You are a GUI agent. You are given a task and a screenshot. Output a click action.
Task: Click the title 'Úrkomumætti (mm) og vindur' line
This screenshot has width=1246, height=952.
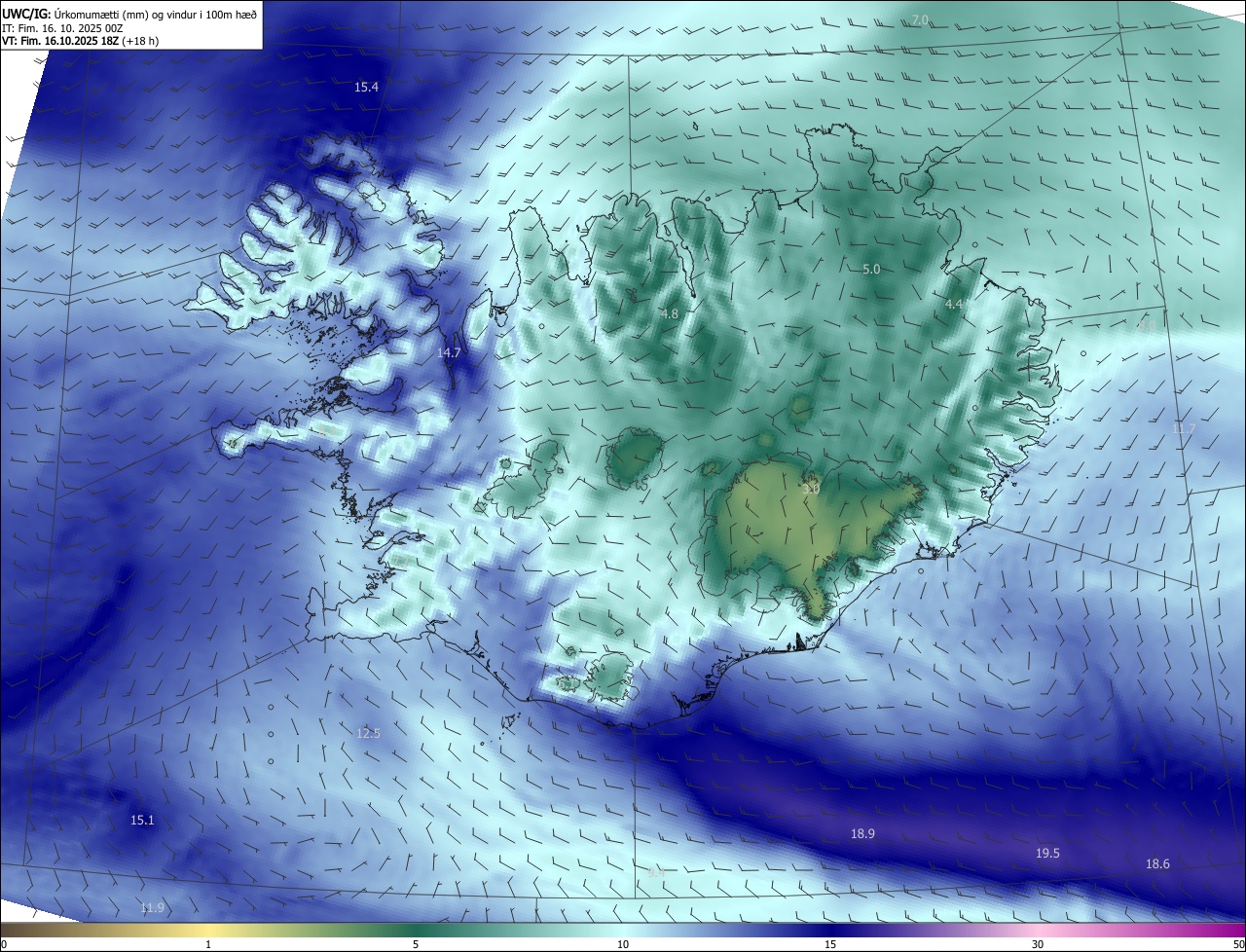coord(130,14)
